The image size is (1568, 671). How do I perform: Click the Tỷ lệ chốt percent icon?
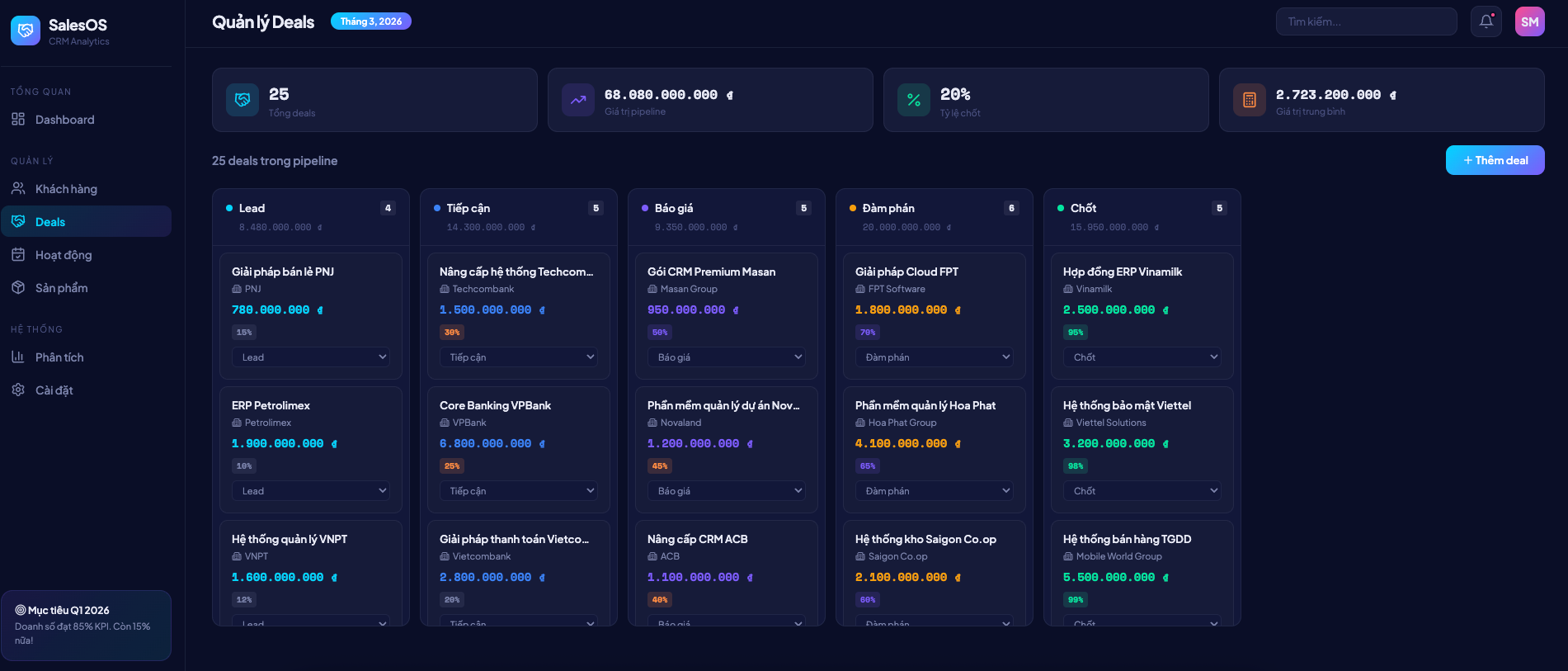coord(914,100)
